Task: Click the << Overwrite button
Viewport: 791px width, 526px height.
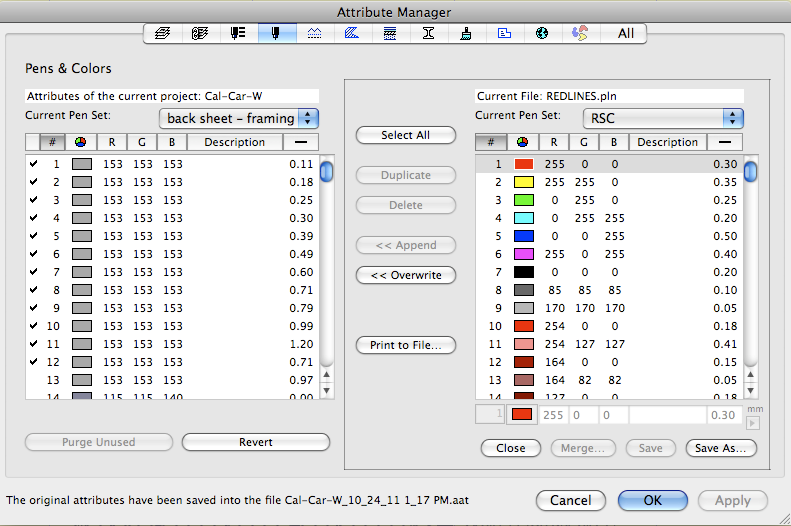Action: pos(406,275)
